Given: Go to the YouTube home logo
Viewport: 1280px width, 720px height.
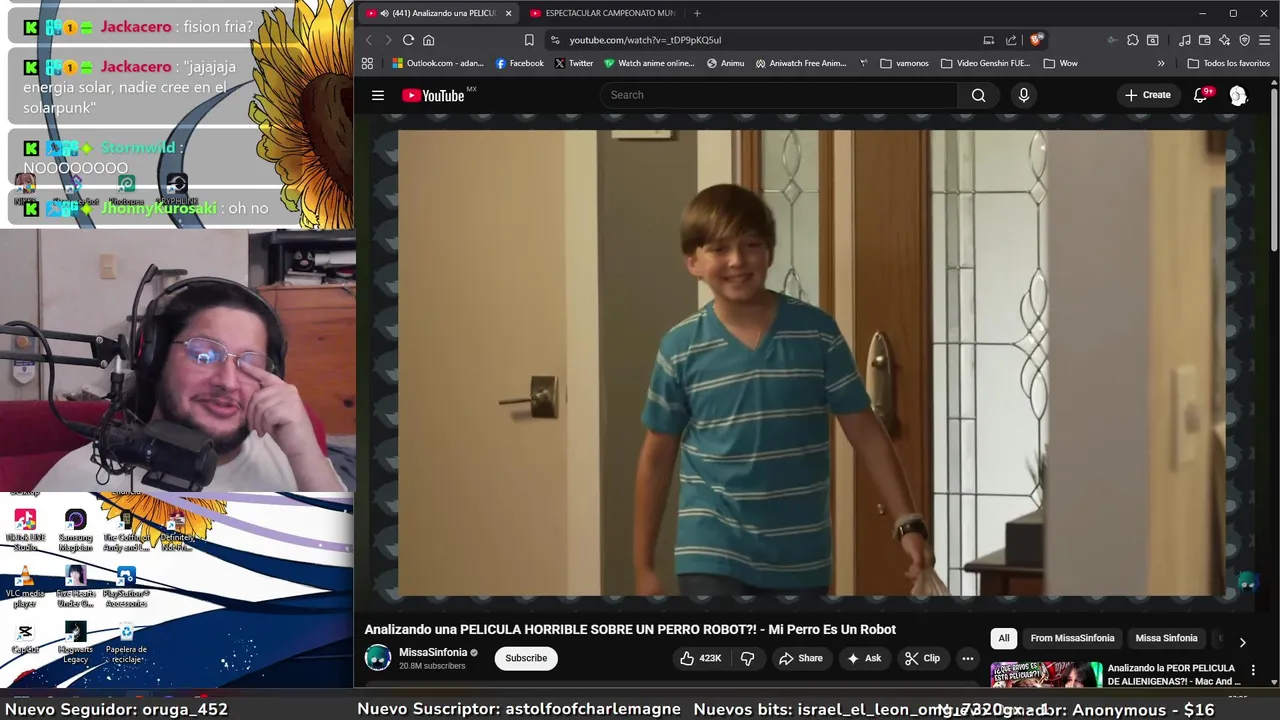Looking at the screenshot, I should point(433,95).
